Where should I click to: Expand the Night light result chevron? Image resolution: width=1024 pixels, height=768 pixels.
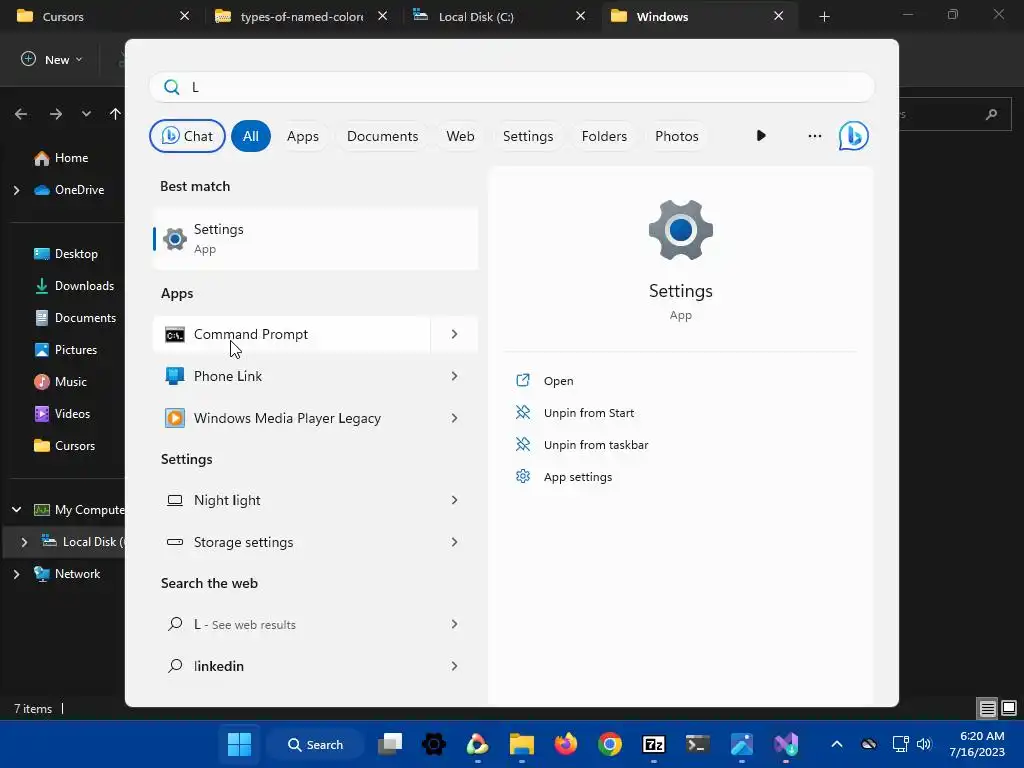(x=455, y=500)
